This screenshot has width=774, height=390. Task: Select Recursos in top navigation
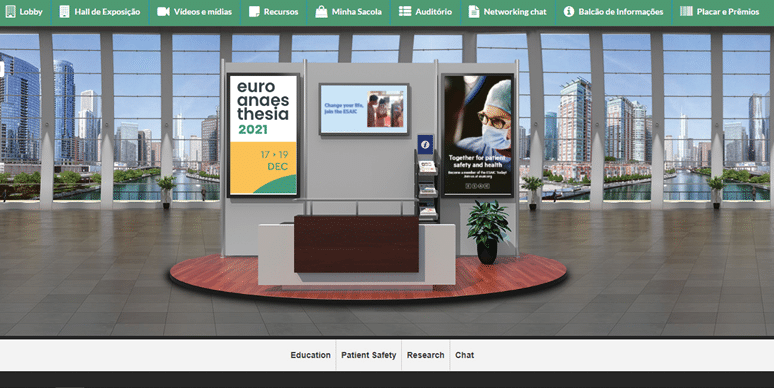pos(273,12)
